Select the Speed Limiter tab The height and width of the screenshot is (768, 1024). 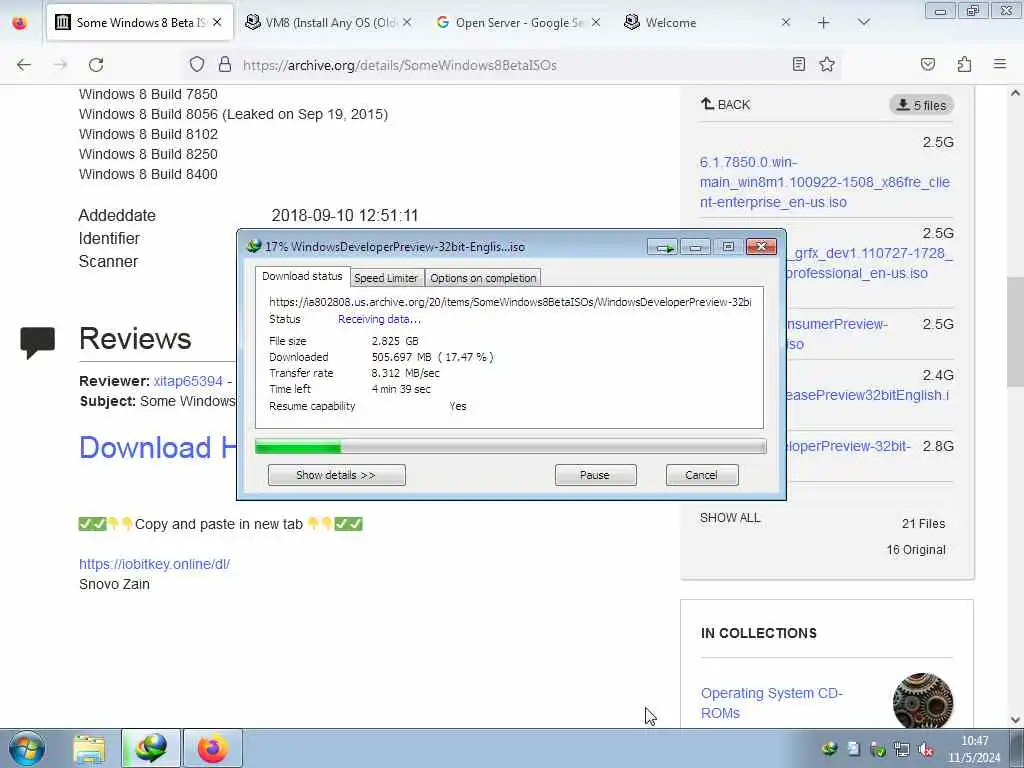click(386, 278)
